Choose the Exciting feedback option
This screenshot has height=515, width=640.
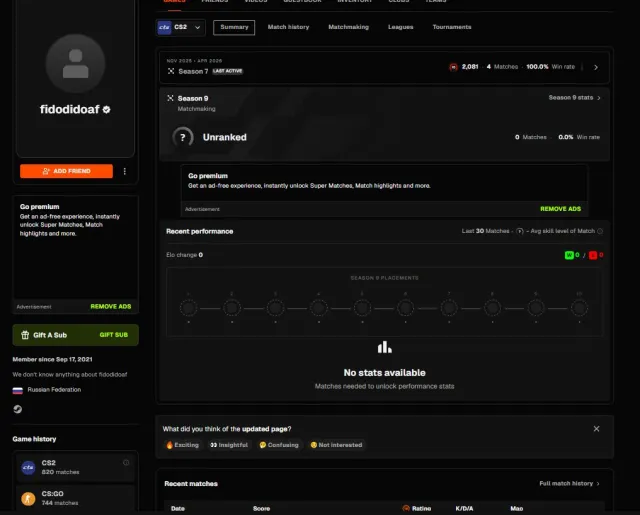pyautogui.click(x=182, y=445)
